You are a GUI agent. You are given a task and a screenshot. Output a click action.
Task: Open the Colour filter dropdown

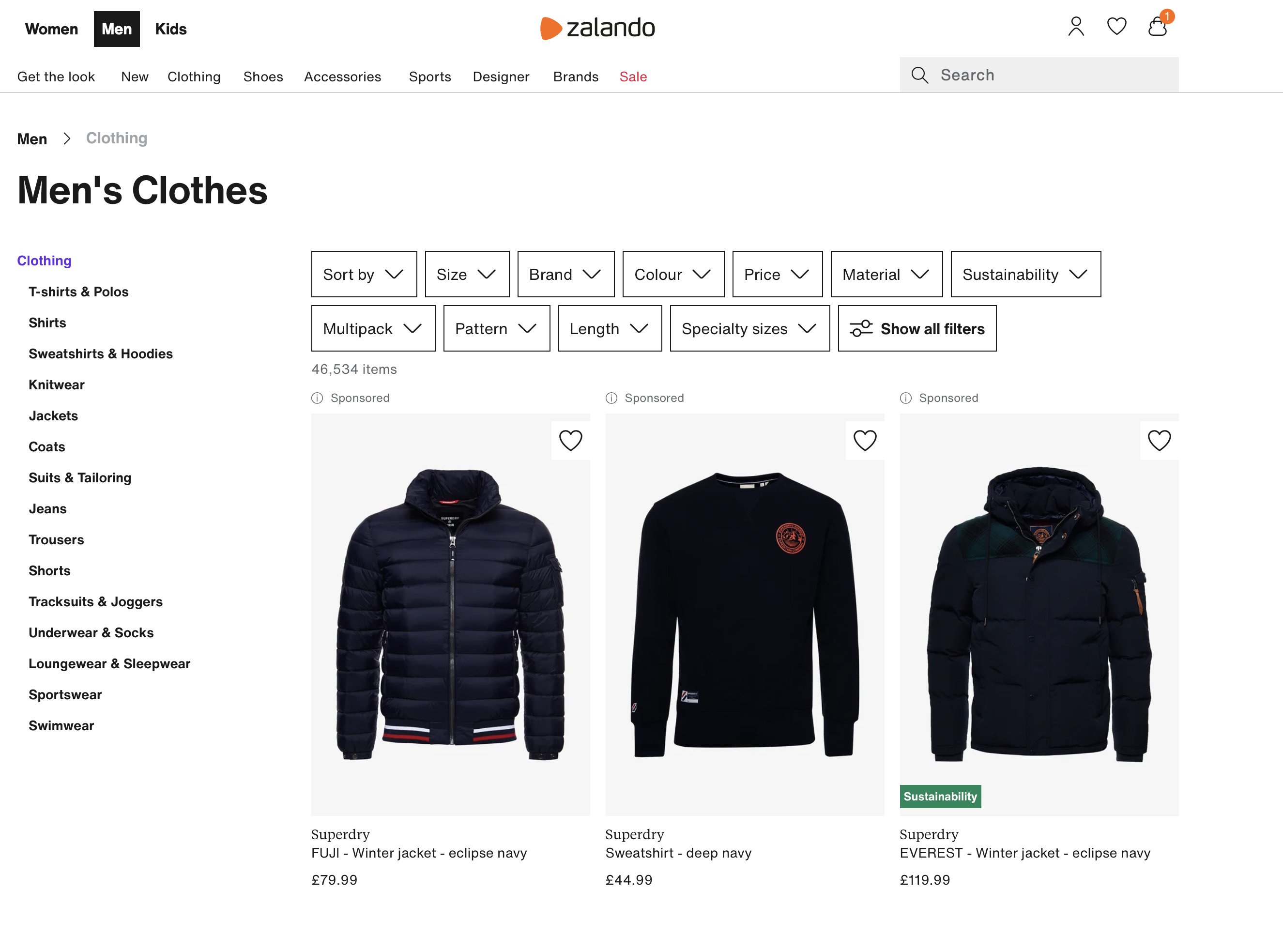(x=673, y=274)
